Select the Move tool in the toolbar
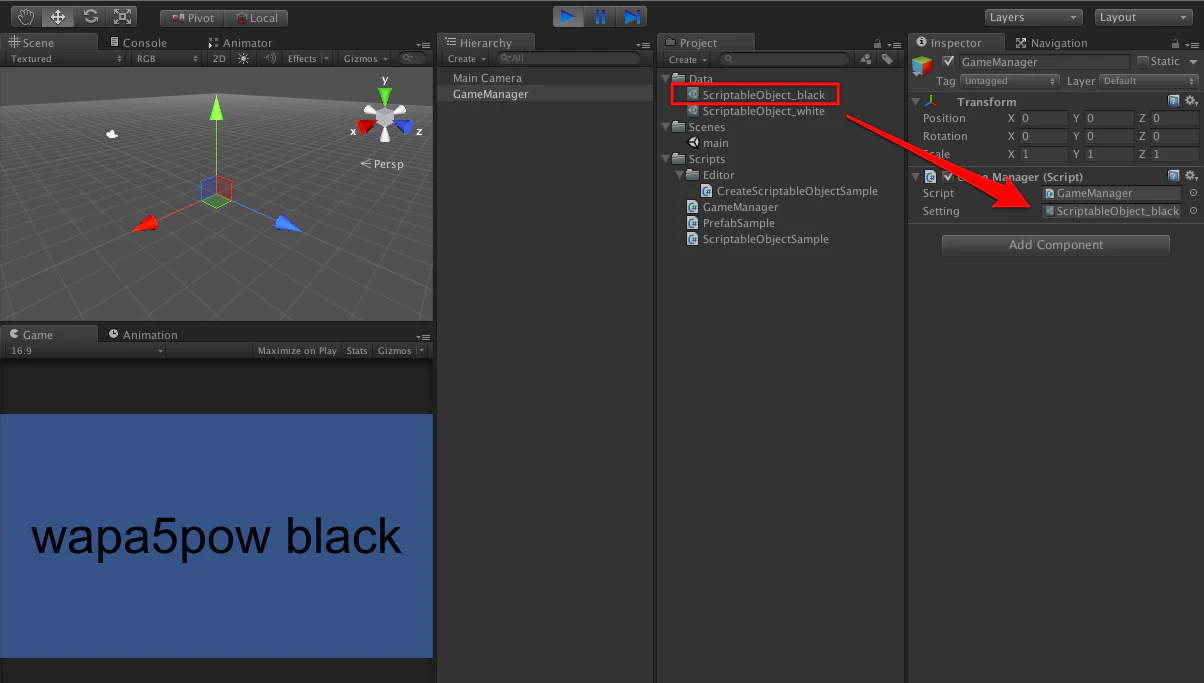Viewport: 1204px width, 683px height. [58, 17]
